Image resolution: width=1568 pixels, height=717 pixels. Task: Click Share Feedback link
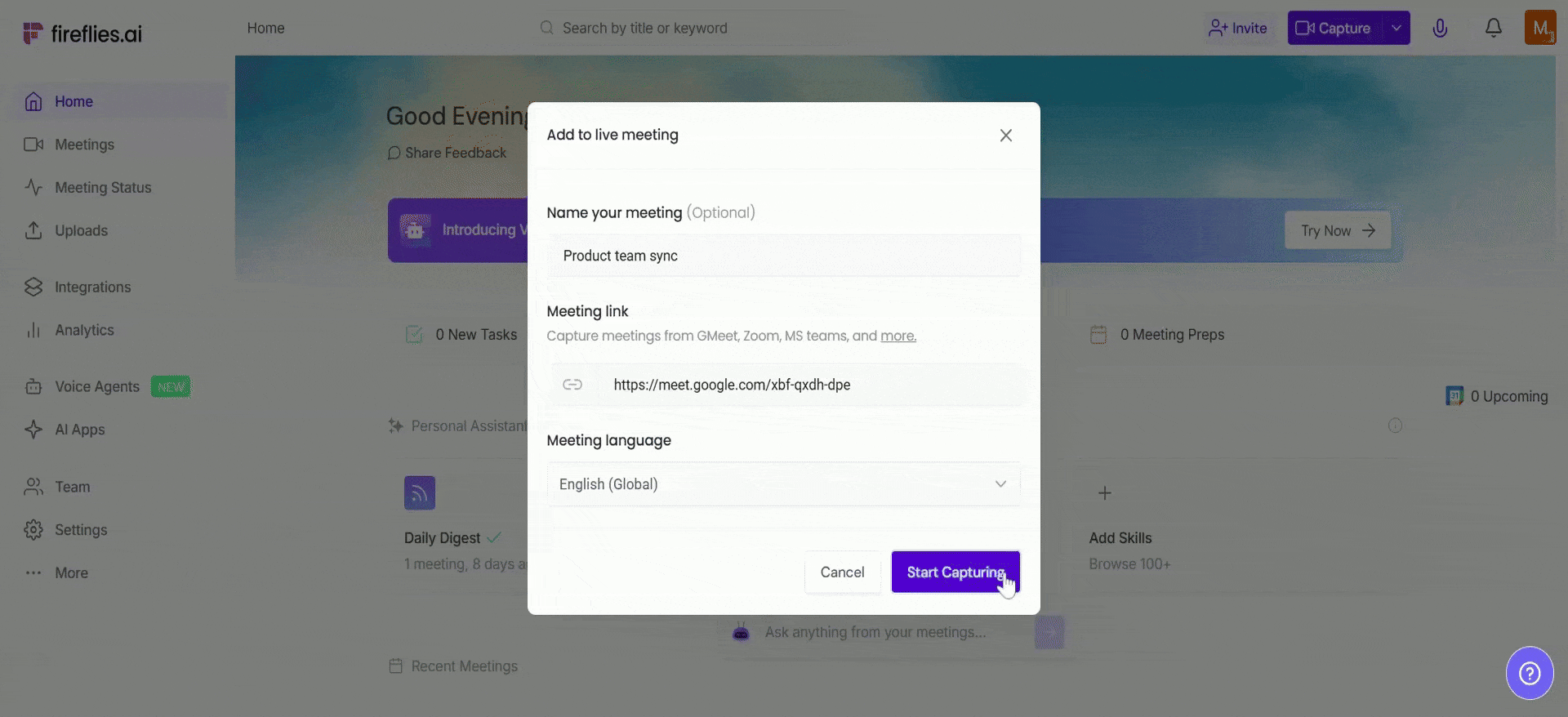point(448,153)
